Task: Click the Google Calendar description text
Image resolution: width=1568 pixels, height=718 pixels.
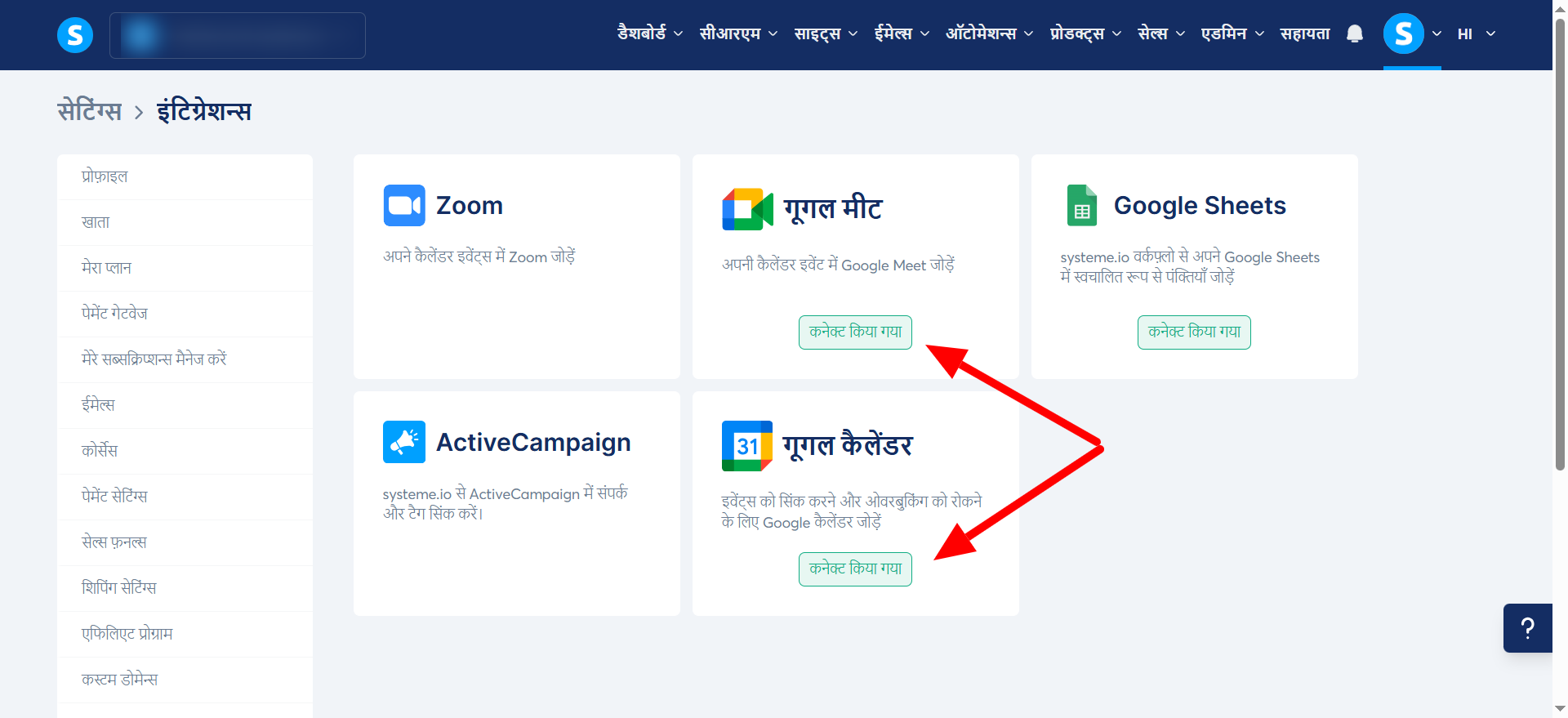Action: click(852, 511)
